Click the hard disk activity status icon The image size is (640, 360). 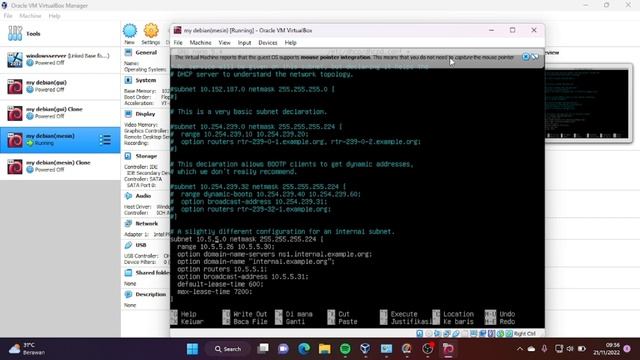[419, 333]
